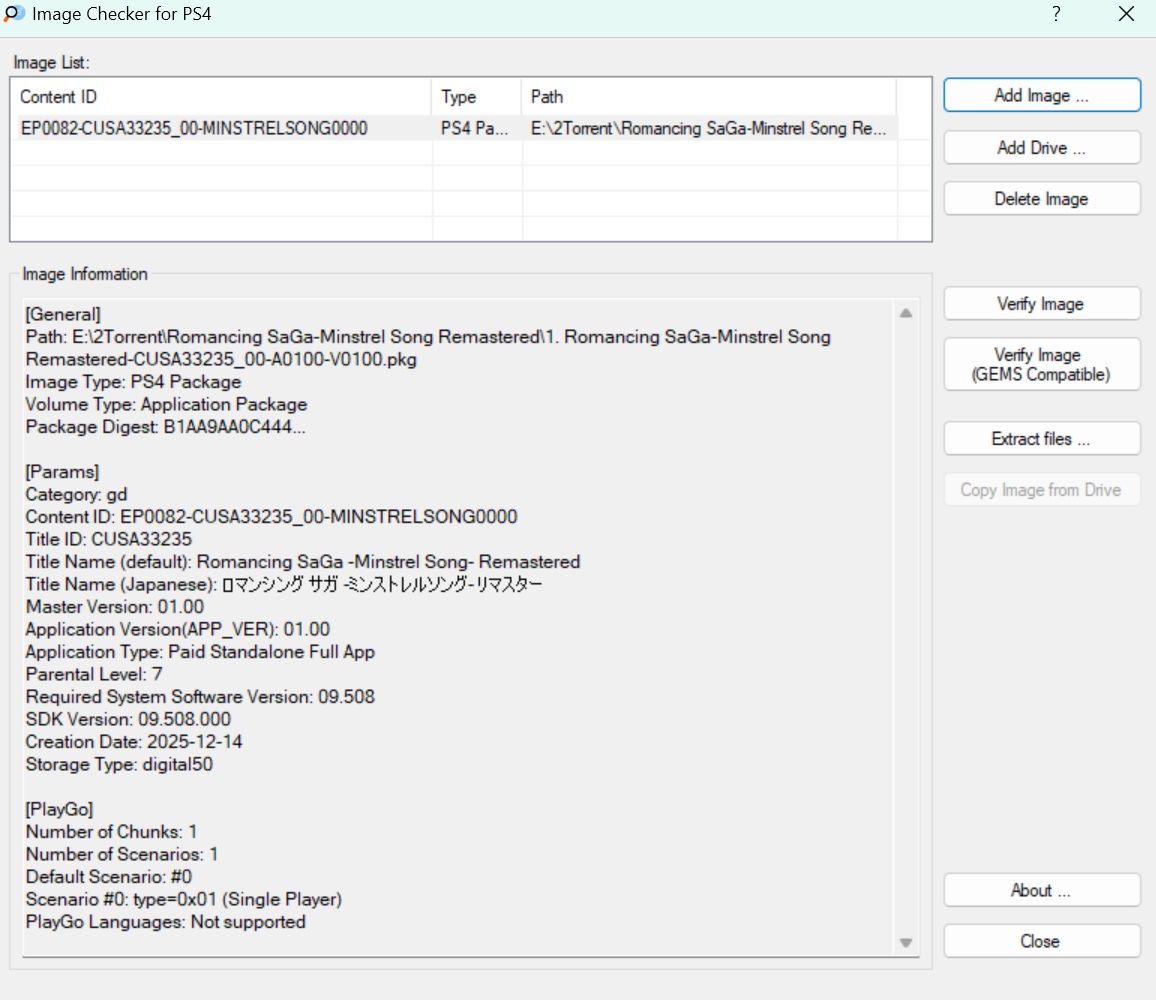This screenshot has width=1156, height=1000.
Task: Select the EP0082-CUSA33235 image list row
Action: [x=194, y=128]
